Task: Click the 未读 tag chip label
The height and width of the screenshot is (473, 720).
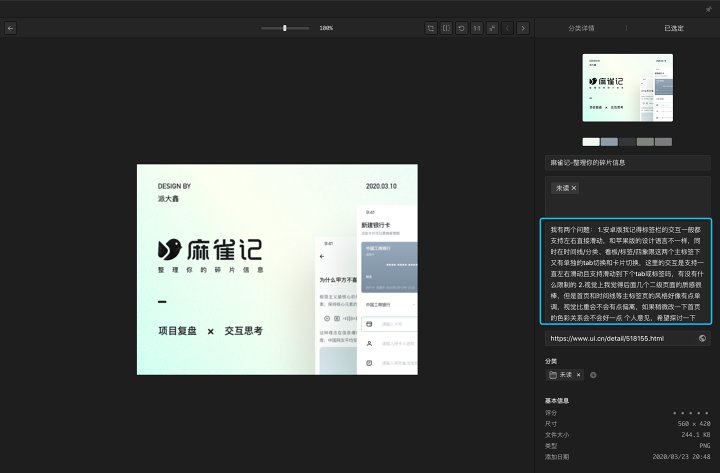Action: 562,188
